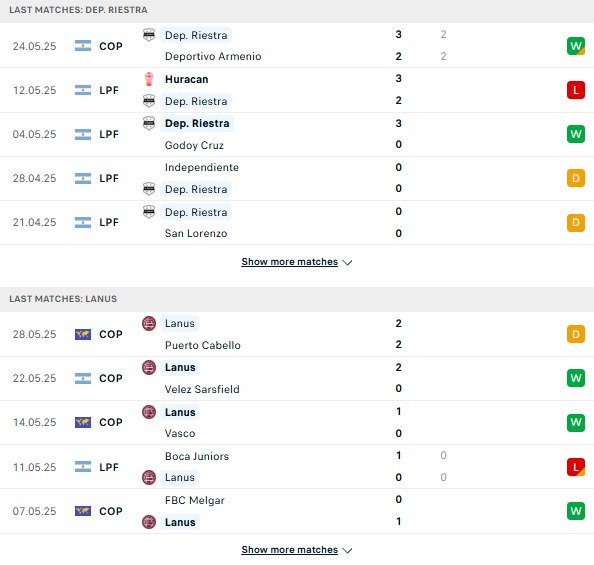This screenshot has width=594, height=565.
Task: Click the continental flag on 14.05.25 row
Action: (83, 422)
